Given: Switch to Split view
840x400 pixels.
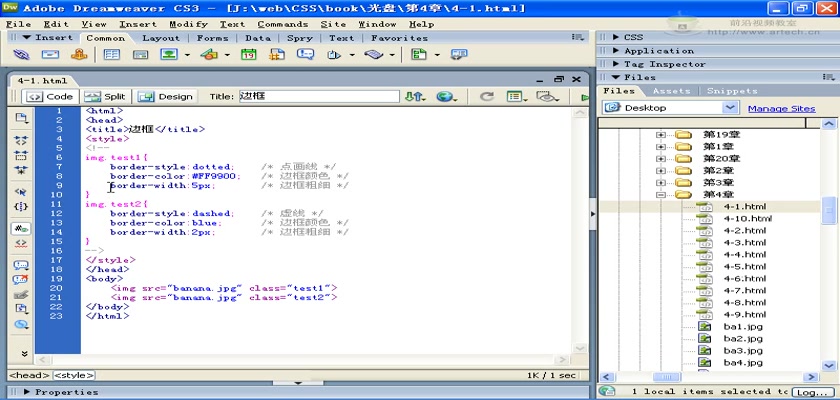Looking at the screenshot, I should point(105,97).
